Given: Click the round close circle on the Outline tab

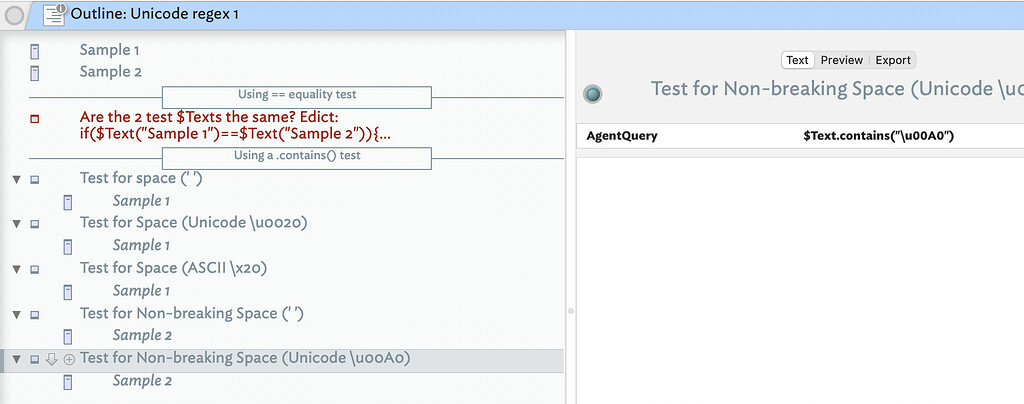Looking at the screenshot, I should click(16, 15).
